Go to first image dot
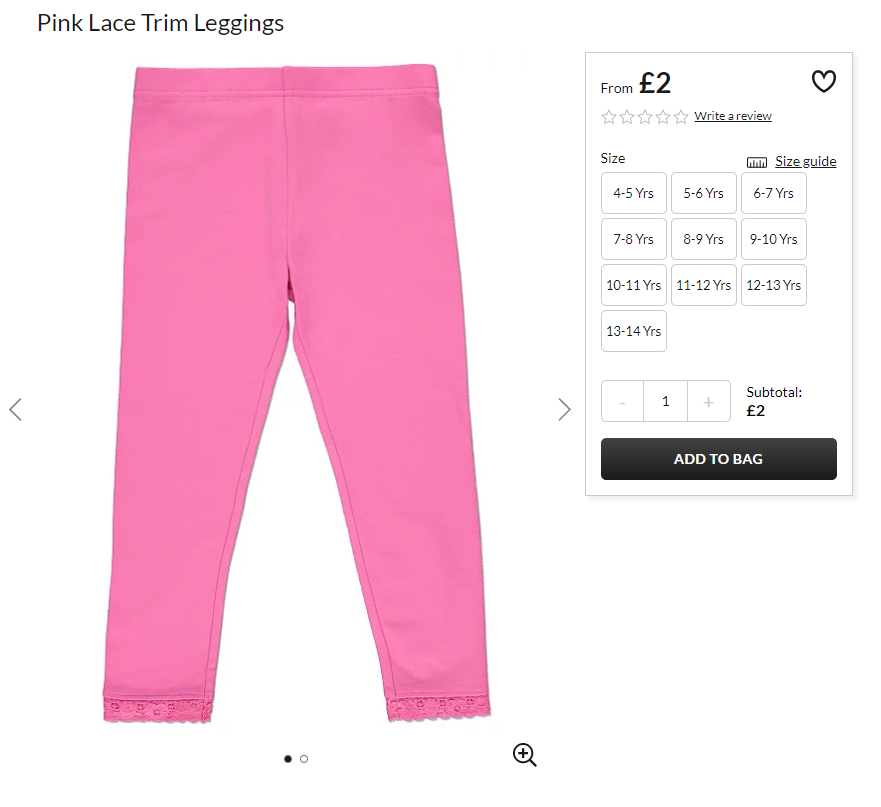This screenshot has height=807, width=881. click(288, 759)
